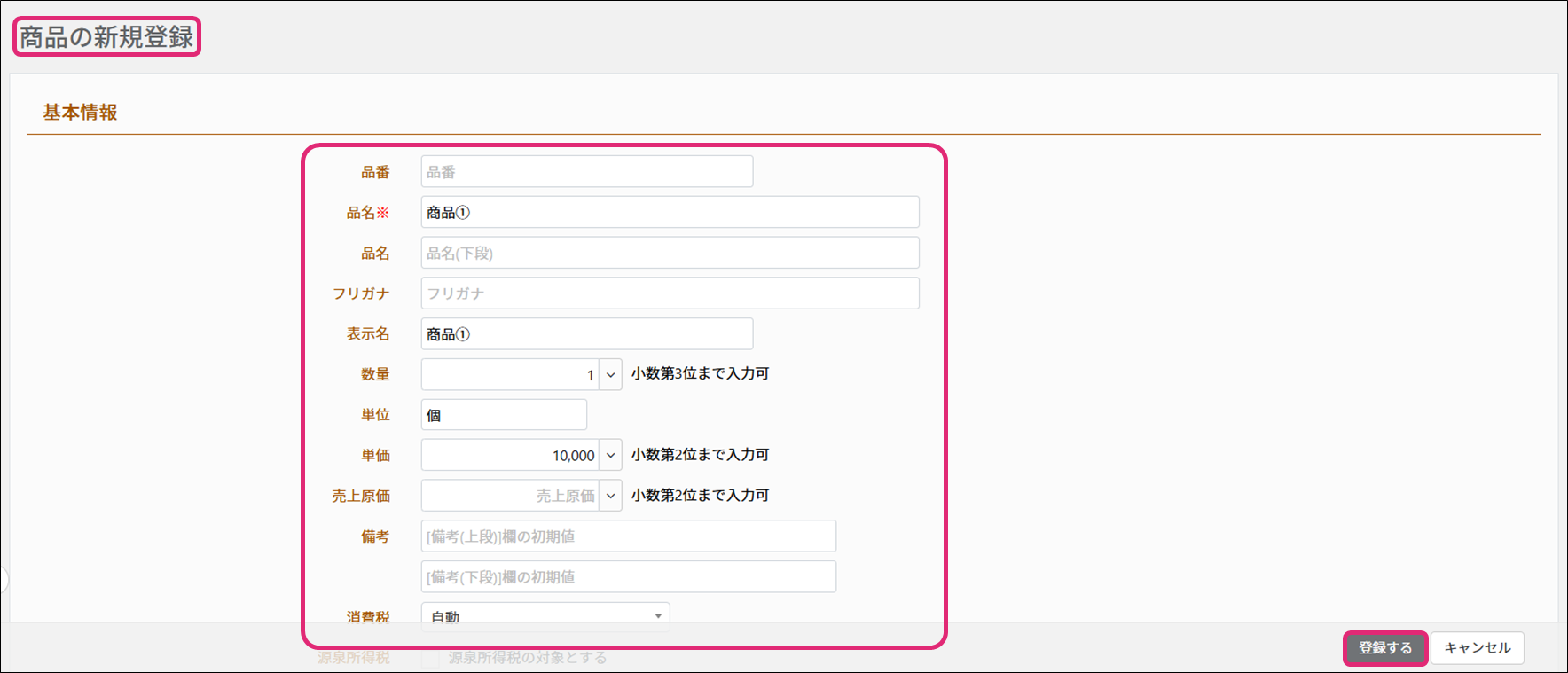Focus the 品名(下段) text field
1568x673 pixels.
click(670, 254)
